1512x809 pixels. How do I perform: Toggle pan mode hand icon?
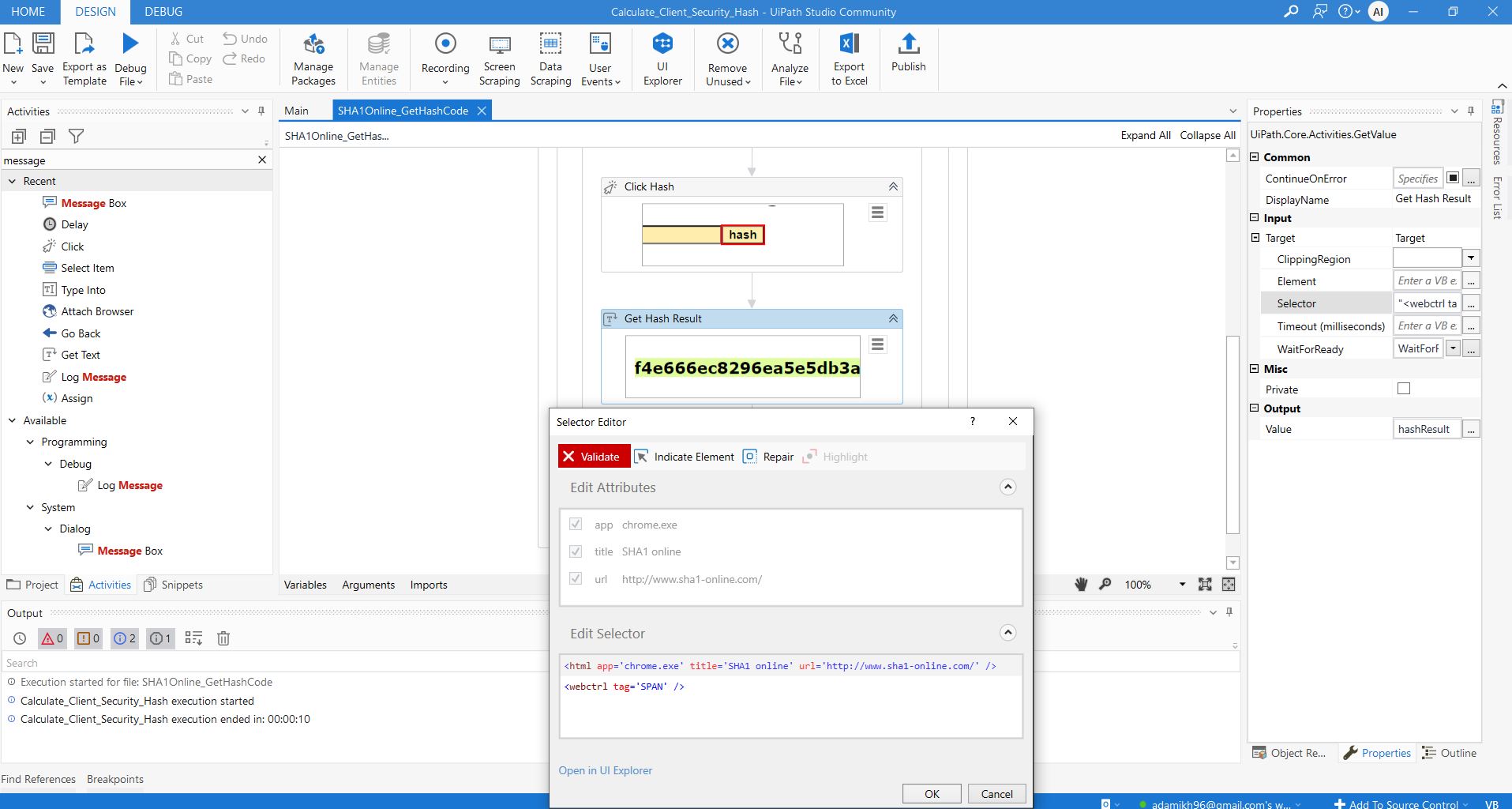point(1081,585)
